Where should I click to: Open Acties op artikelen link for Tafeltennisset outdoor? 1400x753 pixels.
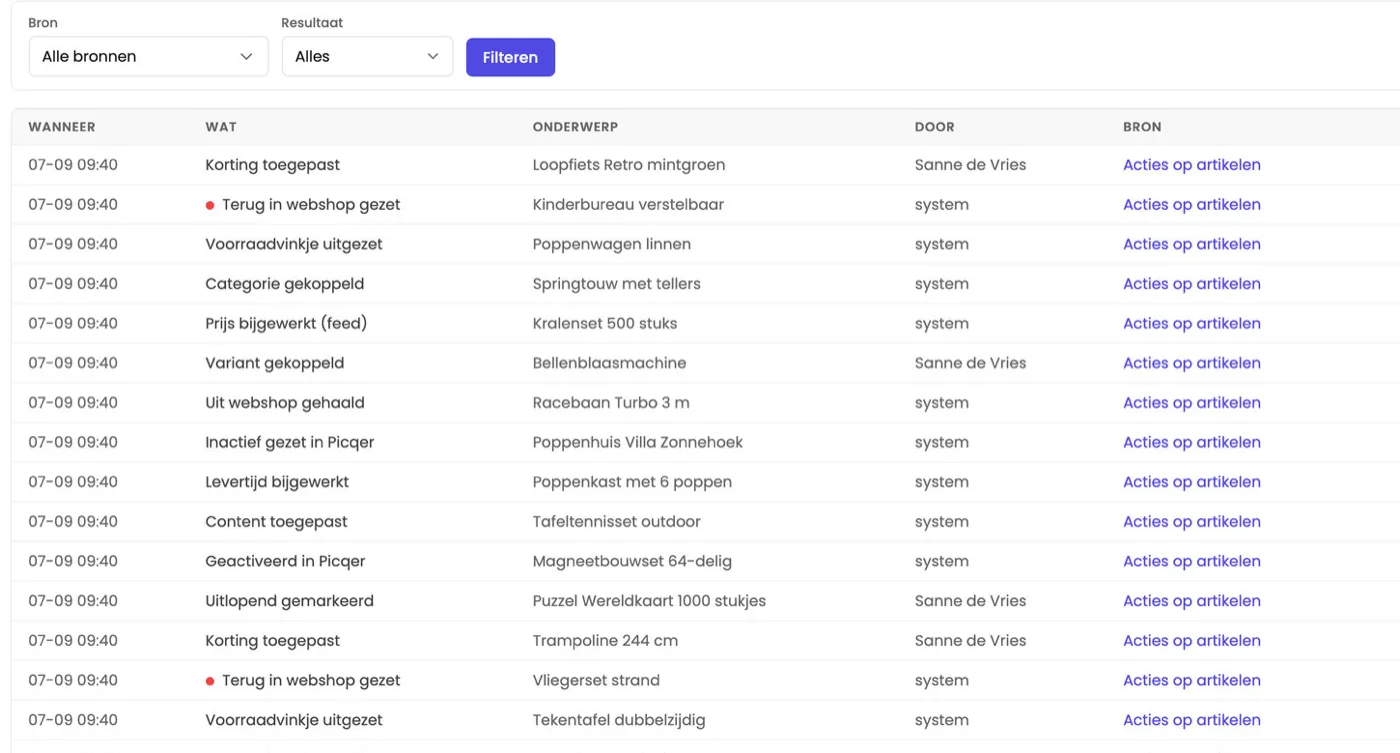1191,522
